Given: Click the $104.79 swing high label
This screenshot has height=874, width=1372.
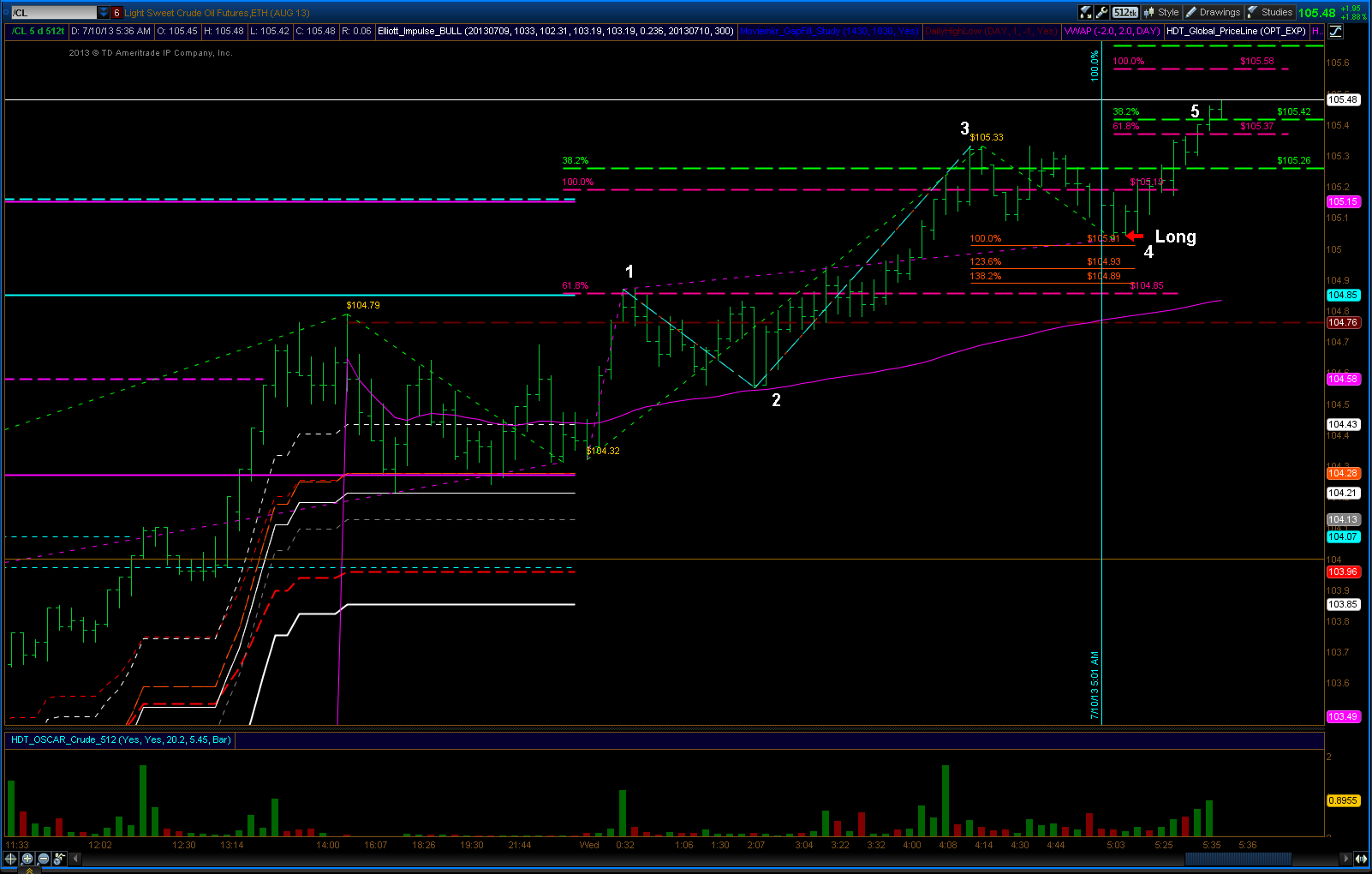Looking at the screenshot, I should (363, 305).
